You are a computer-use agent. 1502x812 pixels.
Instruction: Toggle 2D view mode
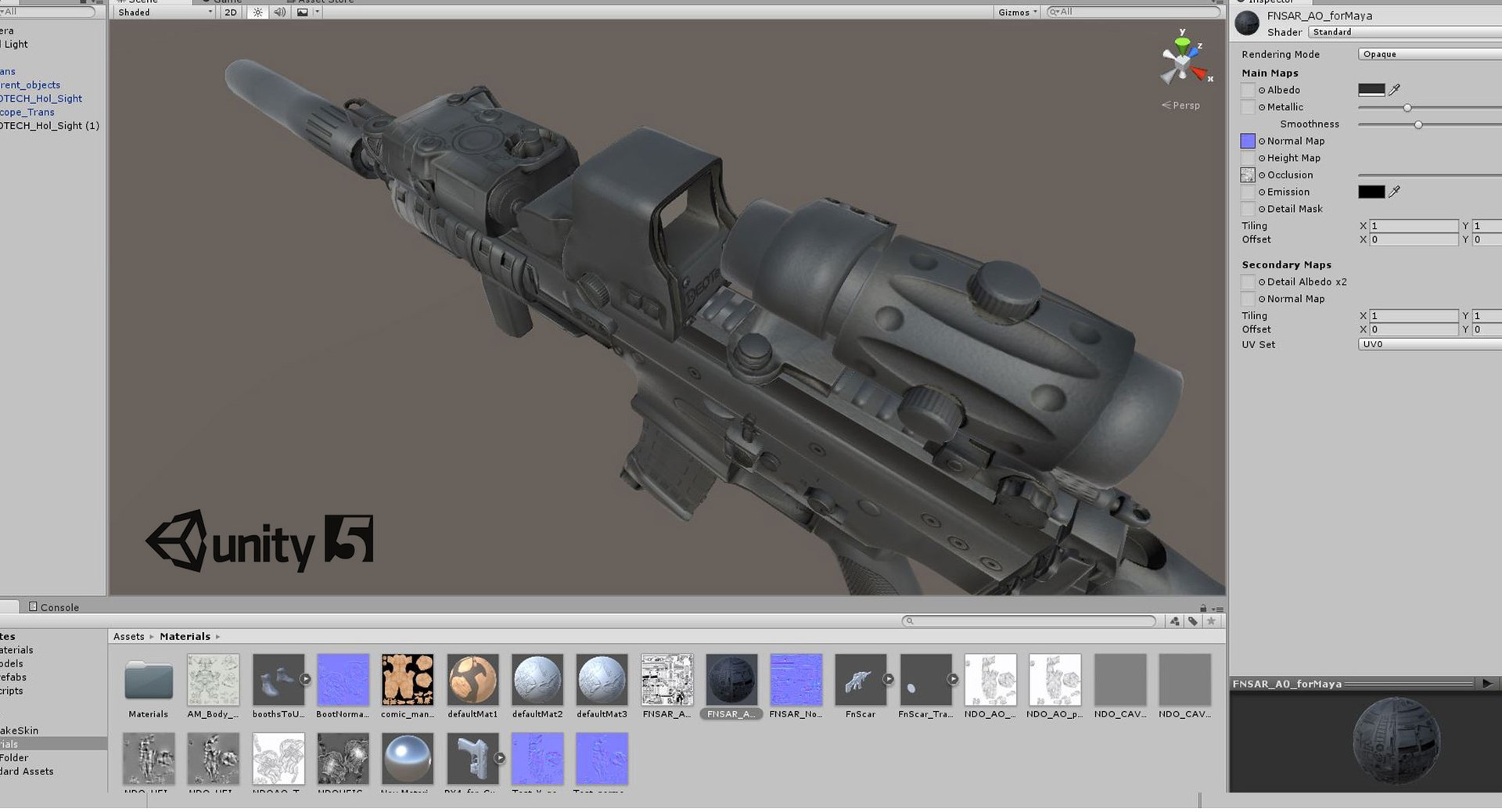pyautogui.click(x=231, y=13)
